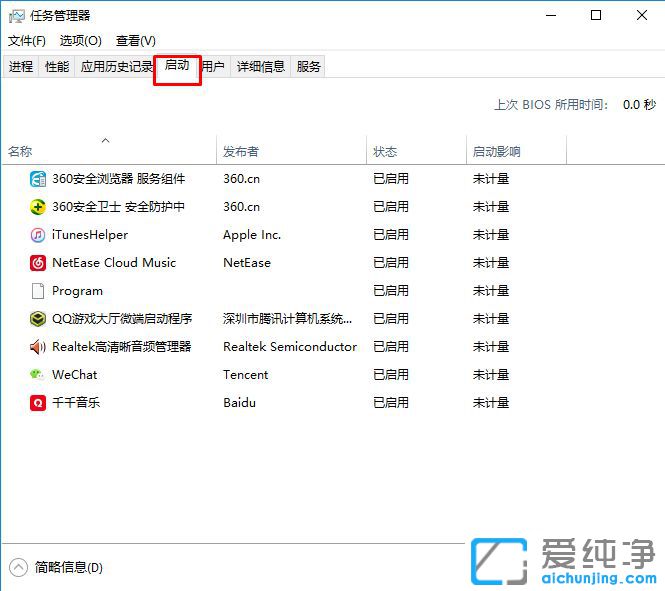Switch to the 服务 tab
Viewport: 665px width, 591px height.
(308, 67)
